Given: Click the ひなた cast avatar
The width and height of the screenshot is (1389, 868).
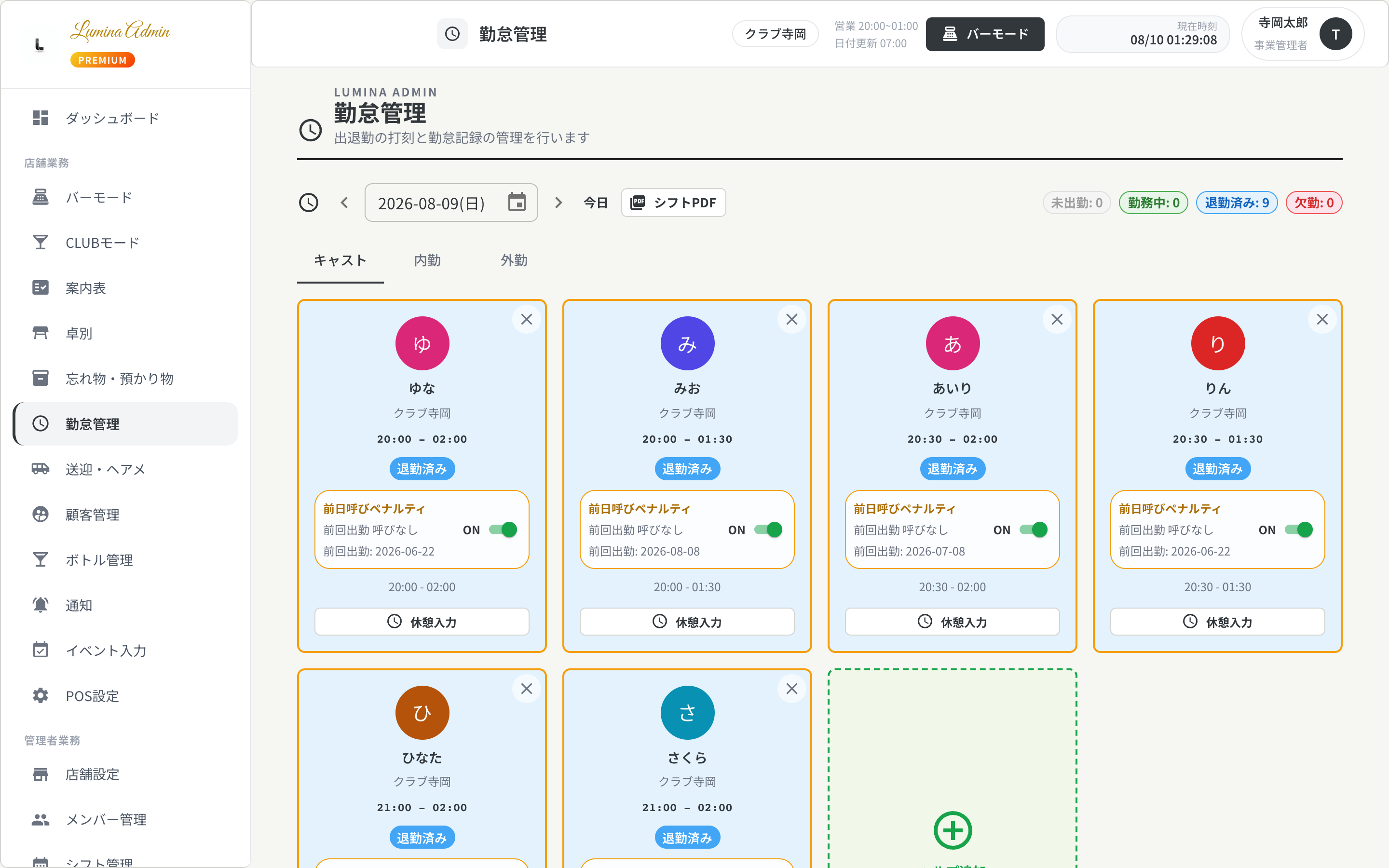Looking at the screenshot, I should click(422, 712).
